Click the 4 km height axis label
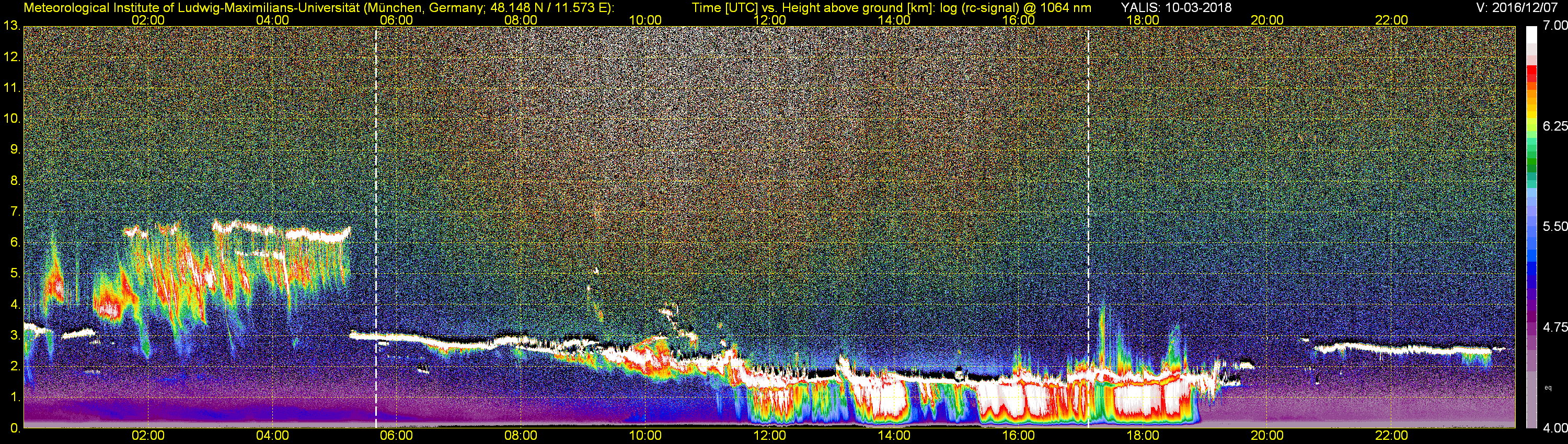 (x=15, y=305)
